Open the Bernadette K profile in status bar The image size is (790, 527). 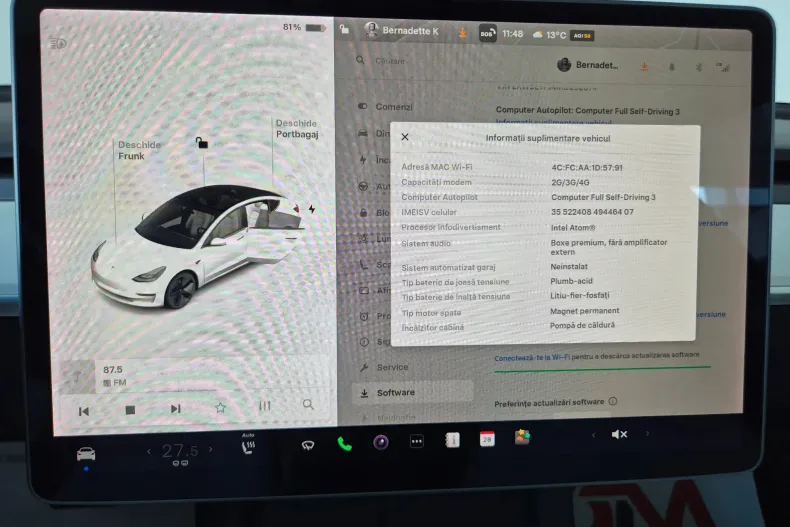click(x=402, y=30)
